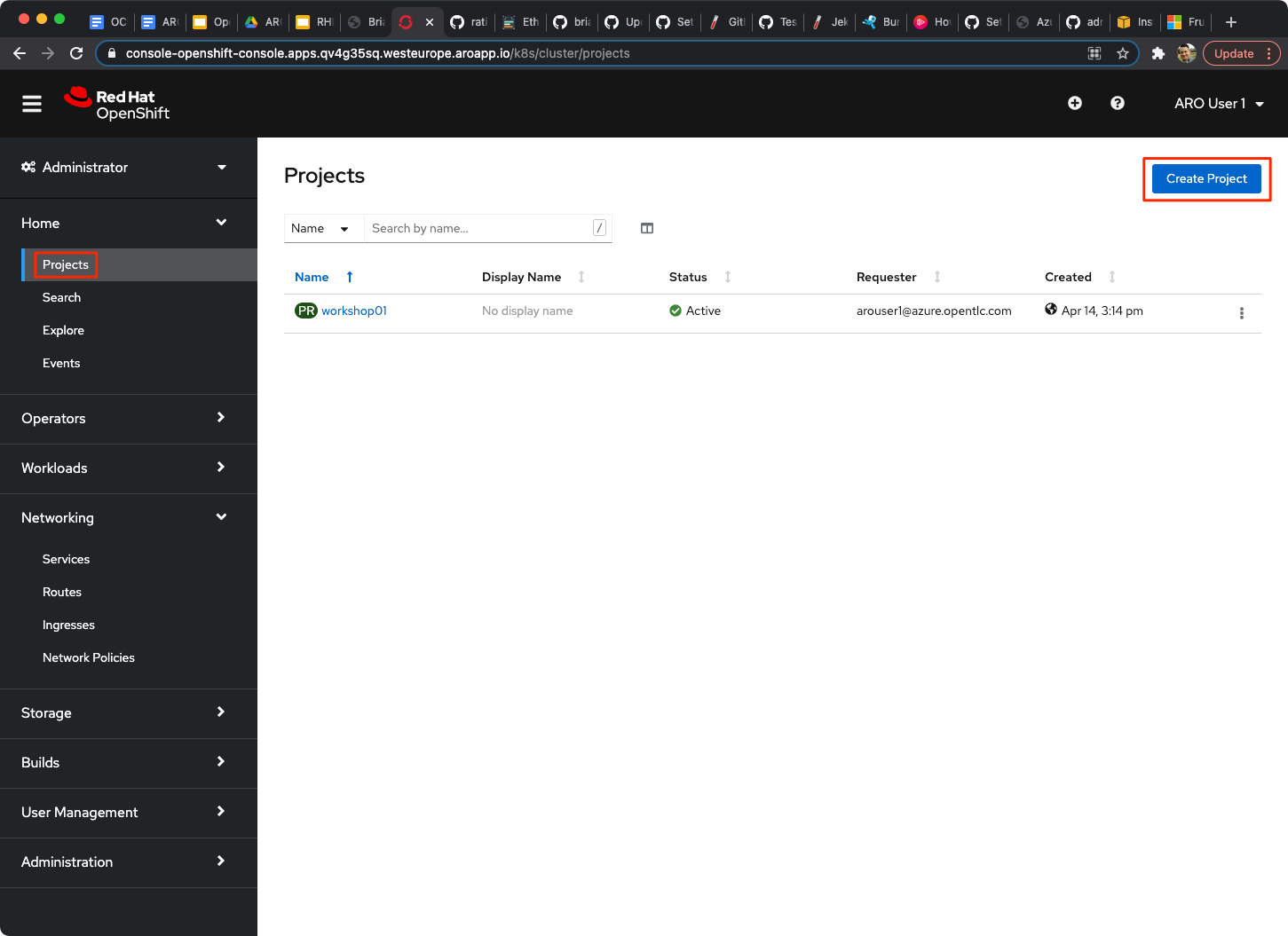Viewport: 1288px width, 936px height.
Task: Click the PR project badge icon
Action: click(305, 311)
